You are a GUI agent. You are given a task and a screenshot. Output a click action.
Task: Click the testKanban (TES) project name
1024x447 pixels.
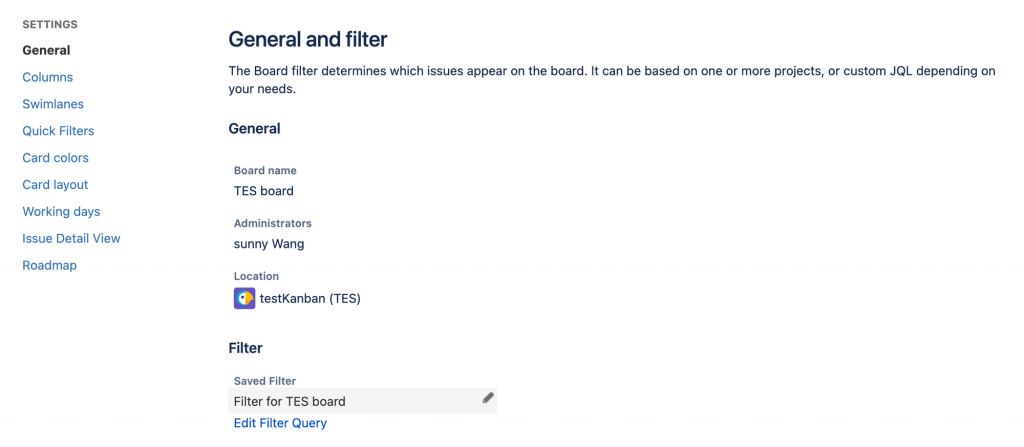310,298
